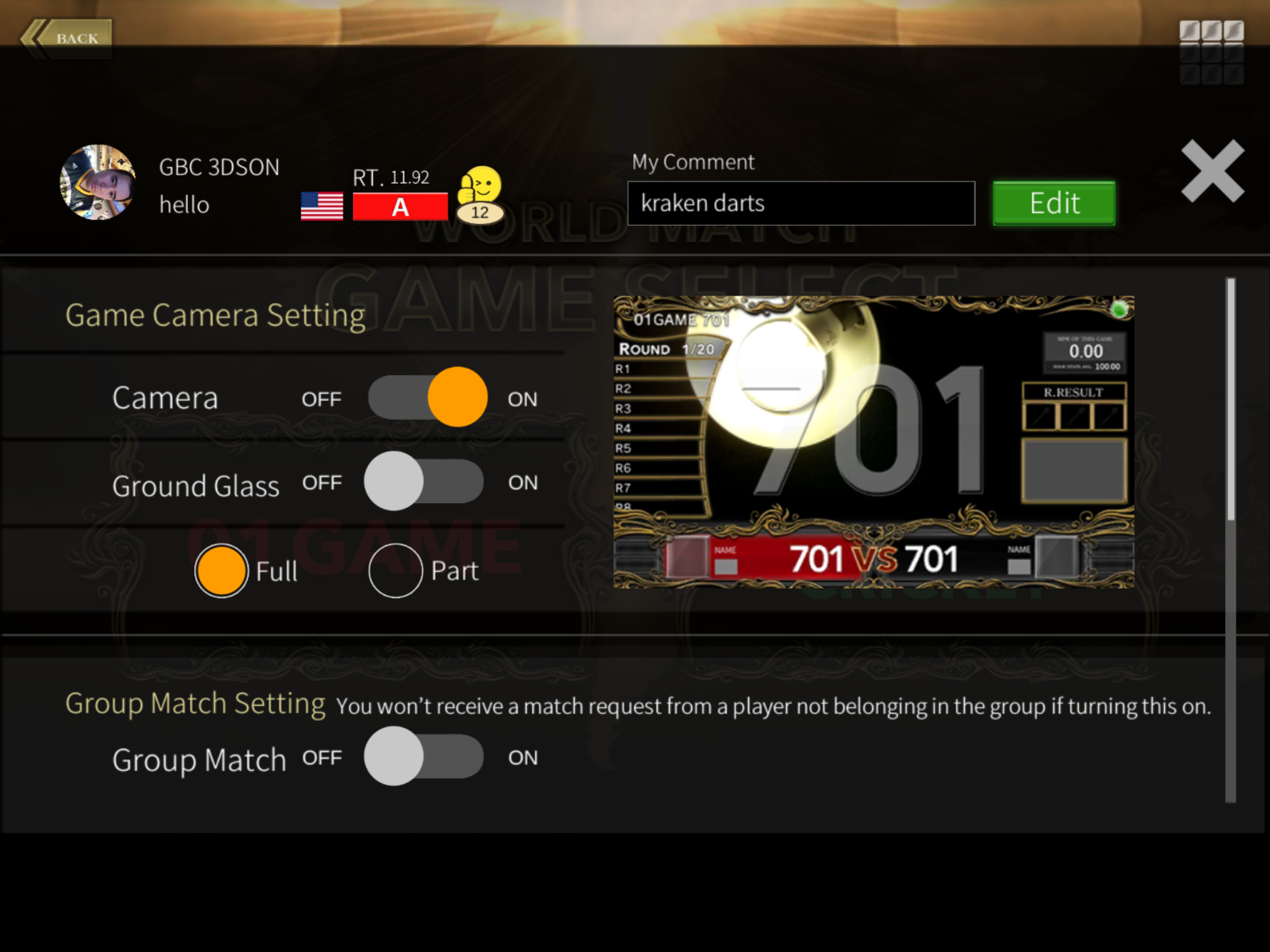Tap the USA flag icon
The image size is (1270, 952).
coord(322,206)
